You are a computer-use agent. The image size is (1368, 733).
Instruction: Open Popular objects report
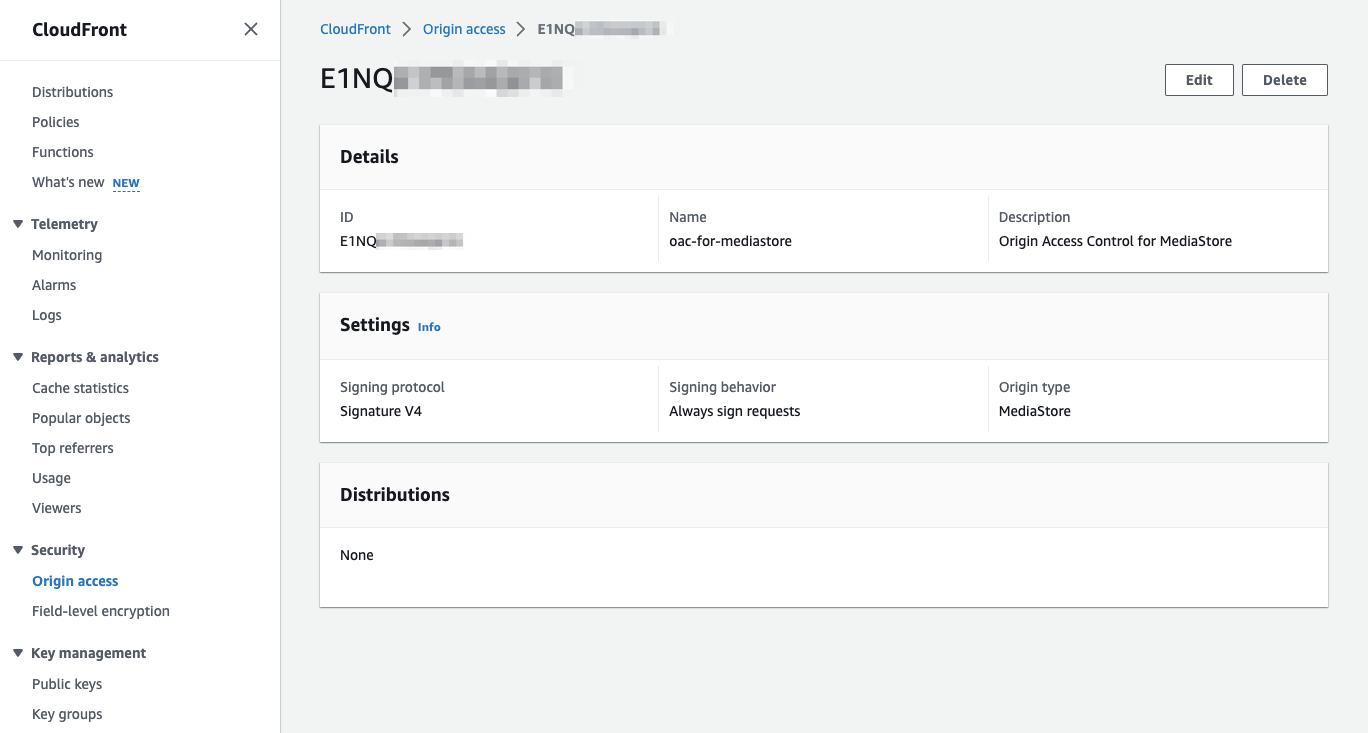coord(81,418)
